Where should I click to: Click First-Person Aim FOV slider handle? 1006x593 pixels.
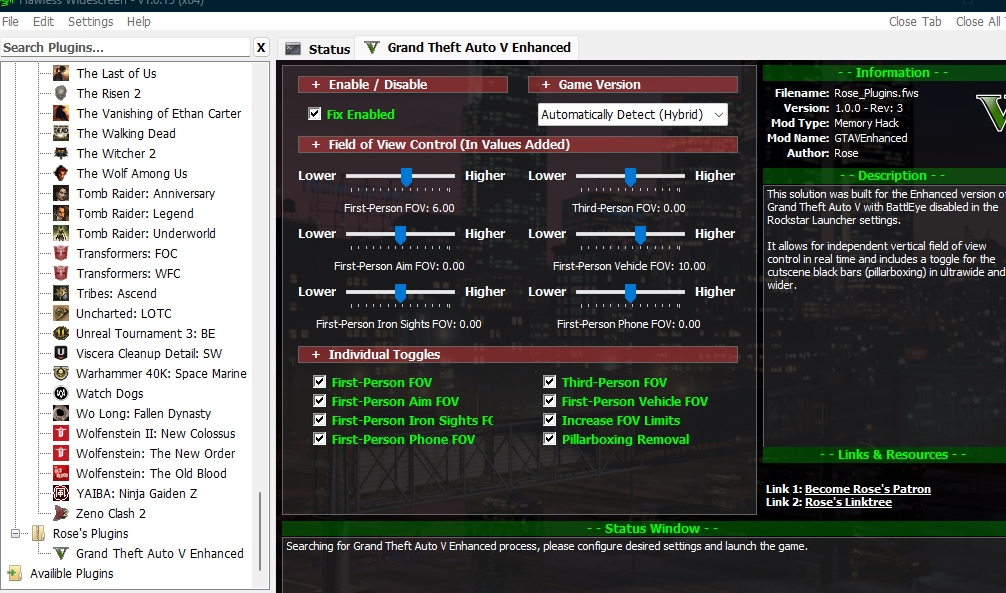point(400,236)
